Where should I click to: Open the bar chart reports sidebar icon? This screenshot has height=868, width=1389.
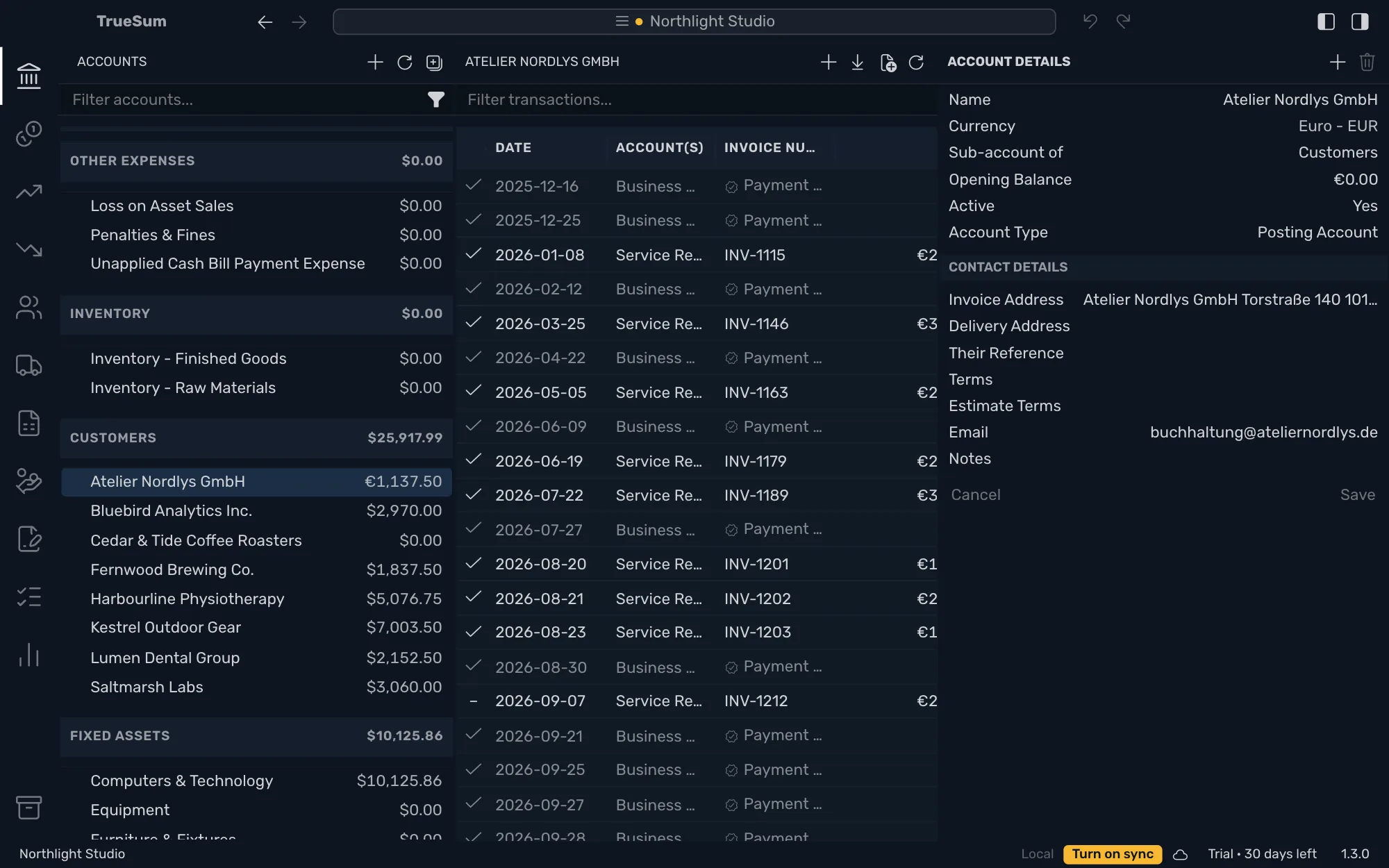click(x=28, y=655)
